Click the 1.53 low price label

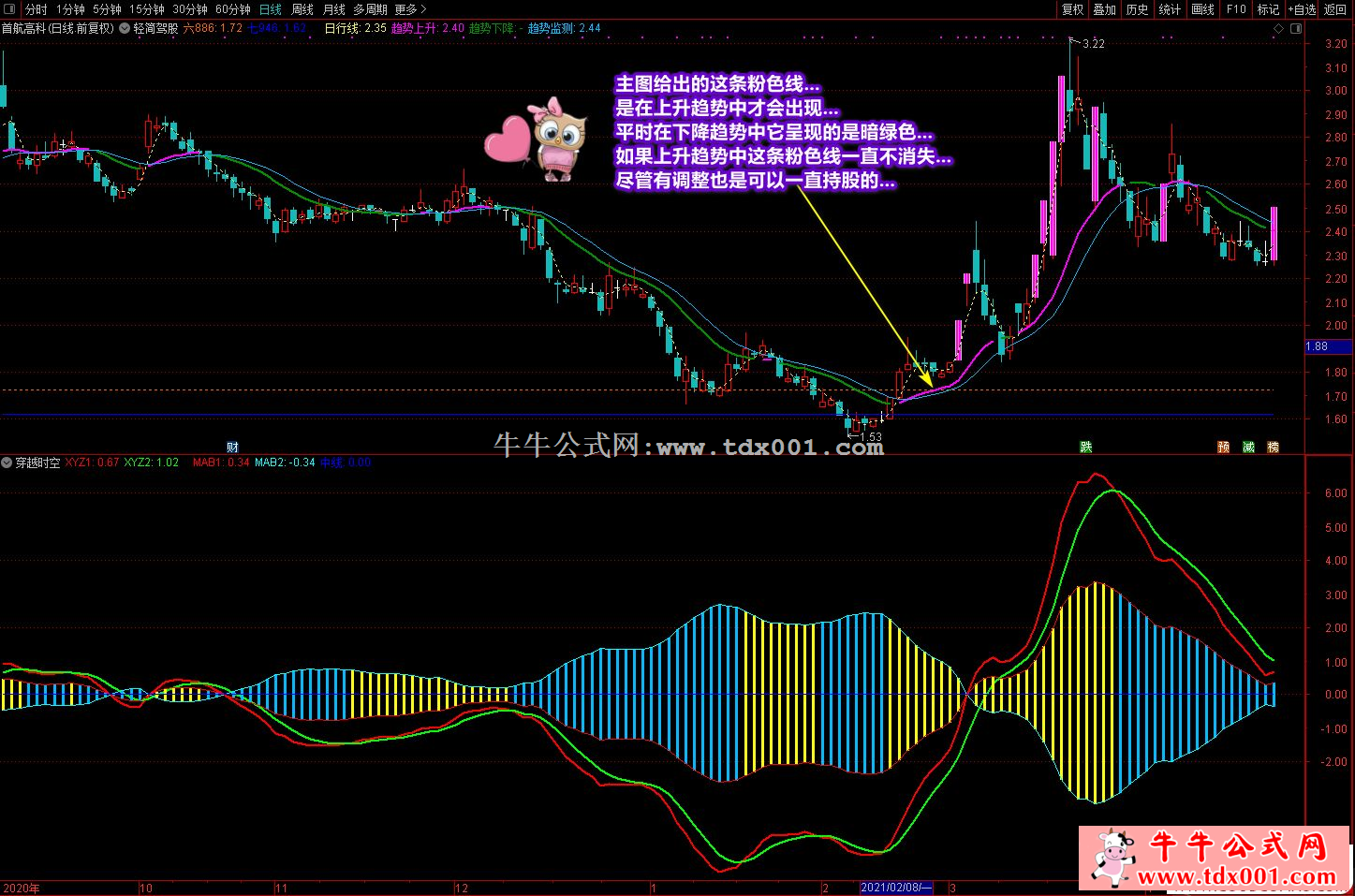(870, 437)
